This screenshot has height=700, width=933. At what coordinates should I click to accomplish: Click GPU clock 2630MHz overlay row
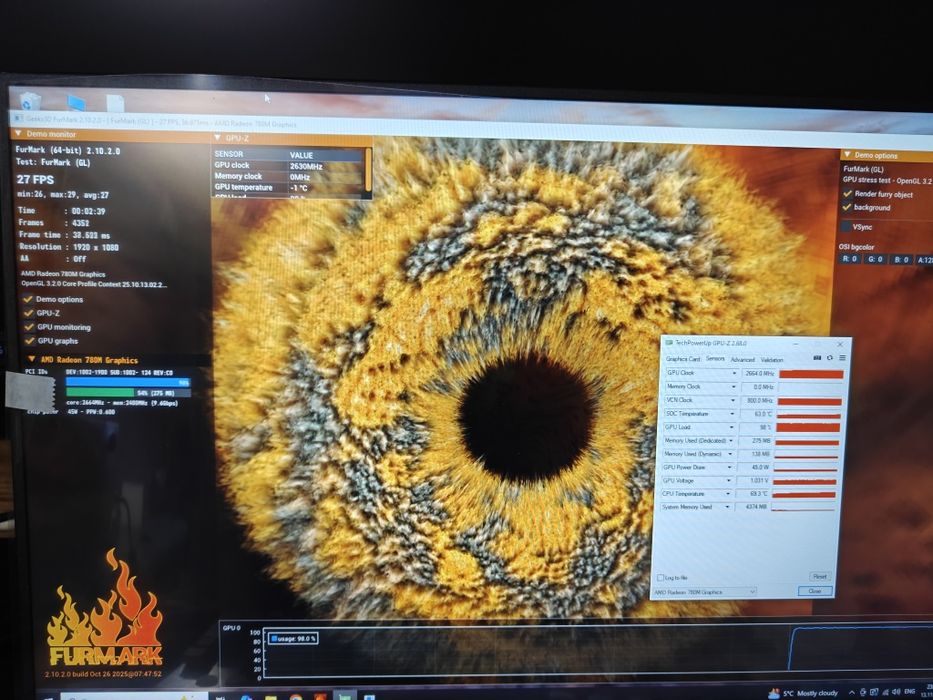(x=289, y=165)
